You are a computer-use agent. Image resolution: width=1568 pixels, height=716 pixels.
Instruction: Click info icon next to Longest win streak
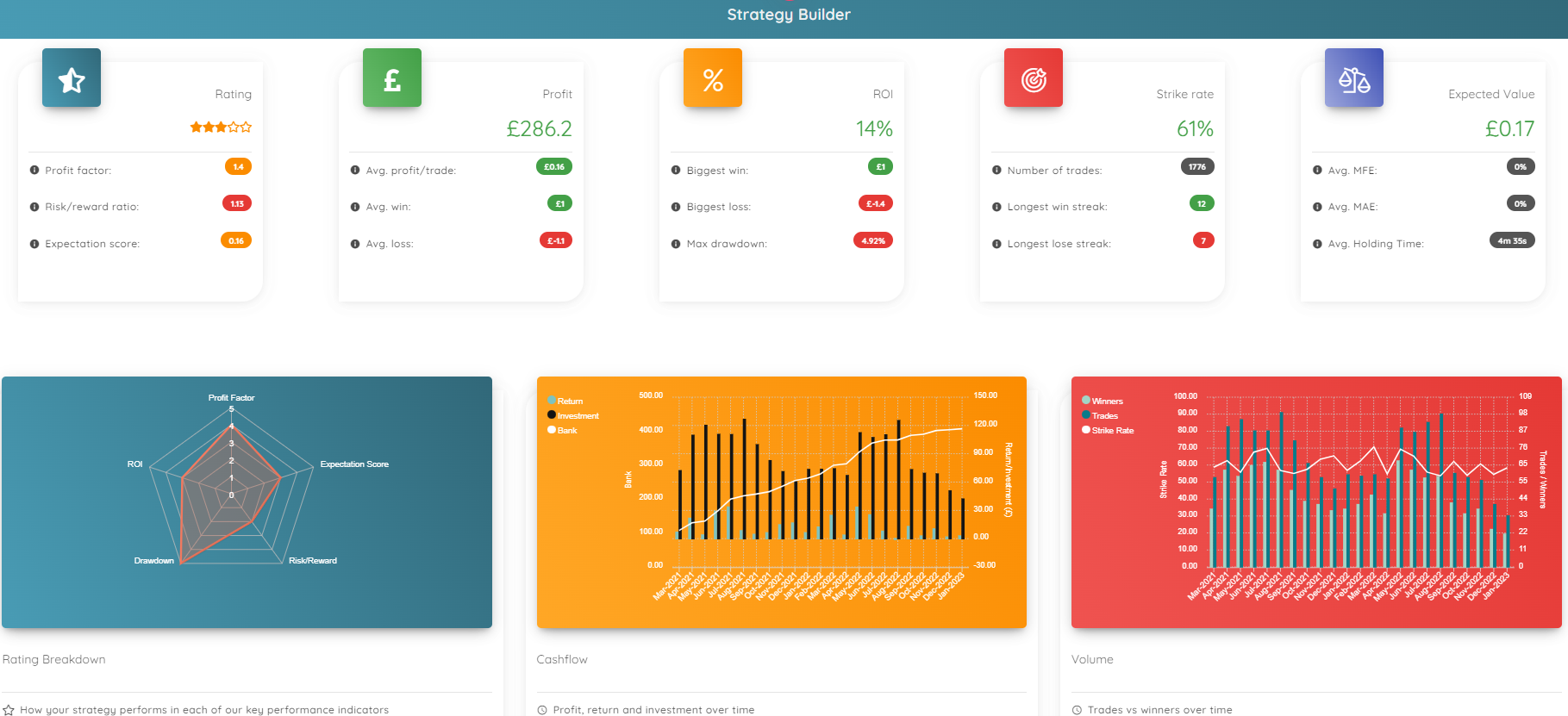(x=996, y=207)
